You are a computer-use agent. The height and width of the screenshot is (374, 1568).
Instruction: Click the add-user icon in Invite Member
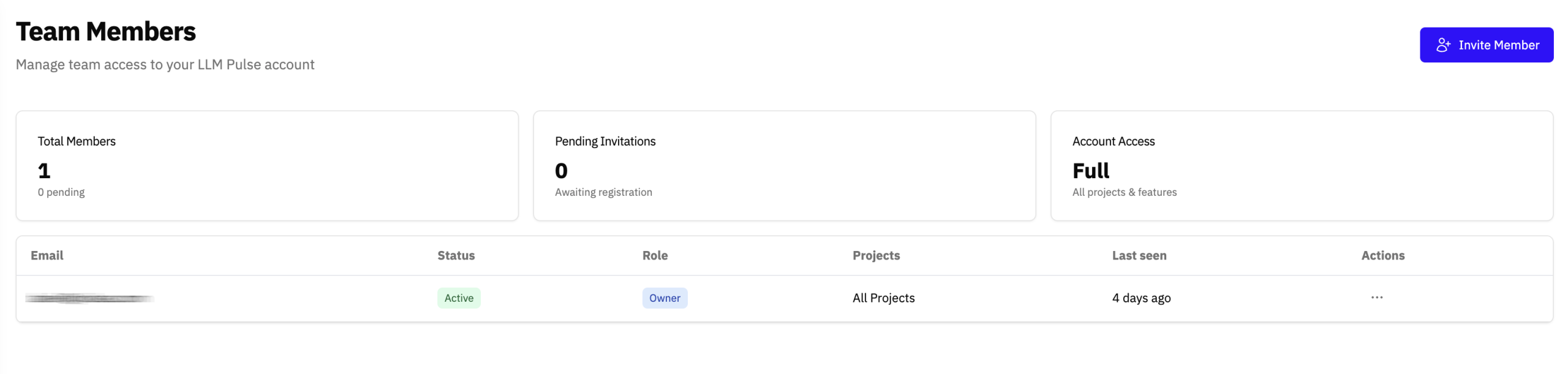point(1442,45)
